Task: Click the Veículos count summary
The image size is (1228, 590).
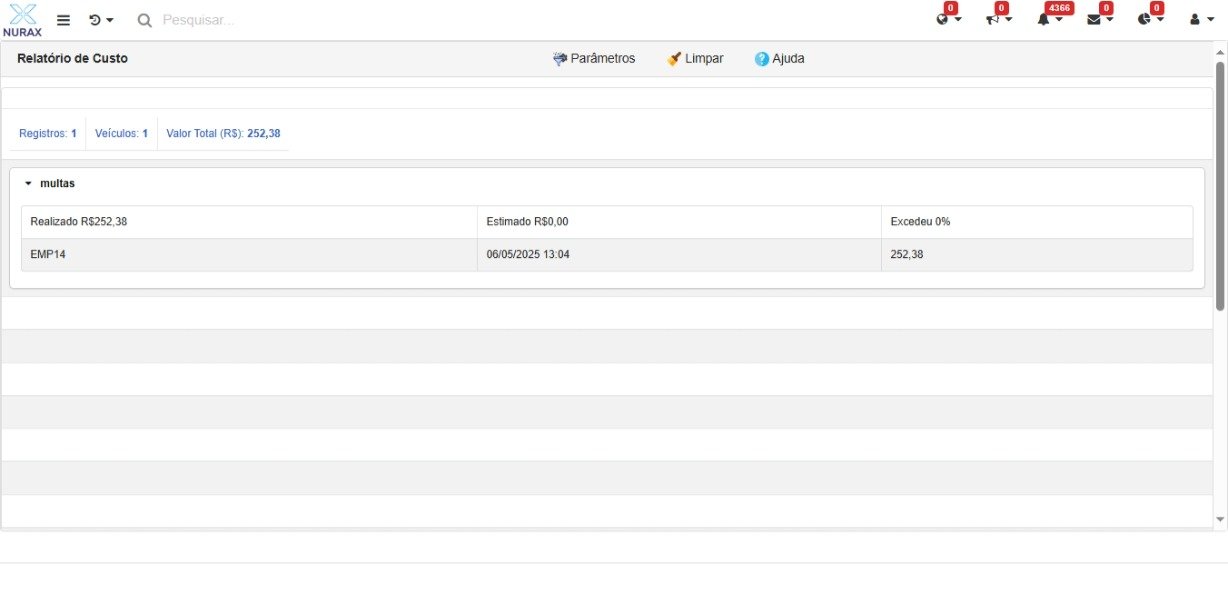Action: pyautogui.click(x=121, y=133)
